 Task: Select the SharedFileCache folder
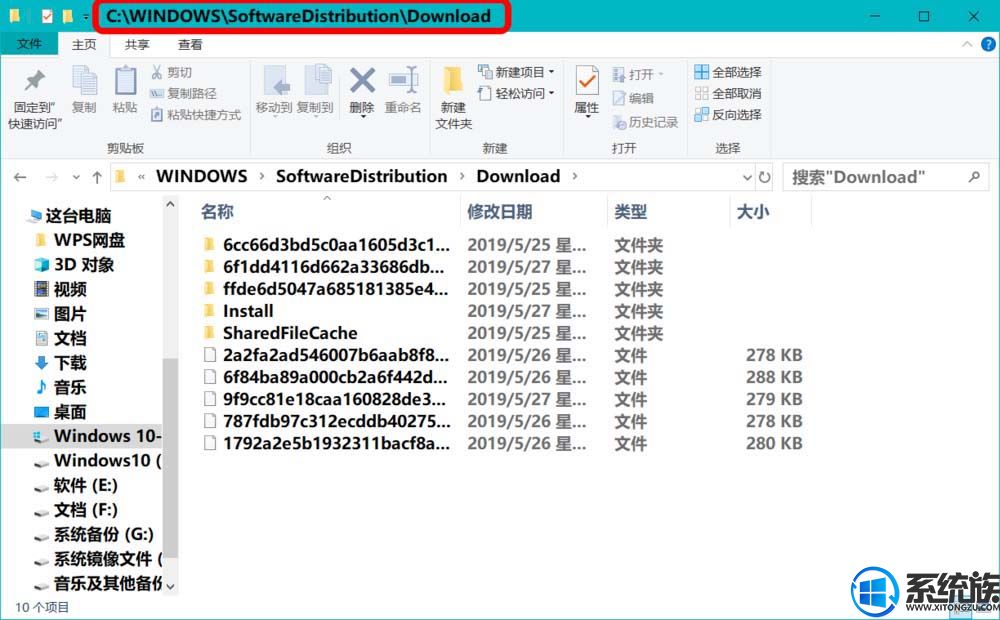pos(281,333)
